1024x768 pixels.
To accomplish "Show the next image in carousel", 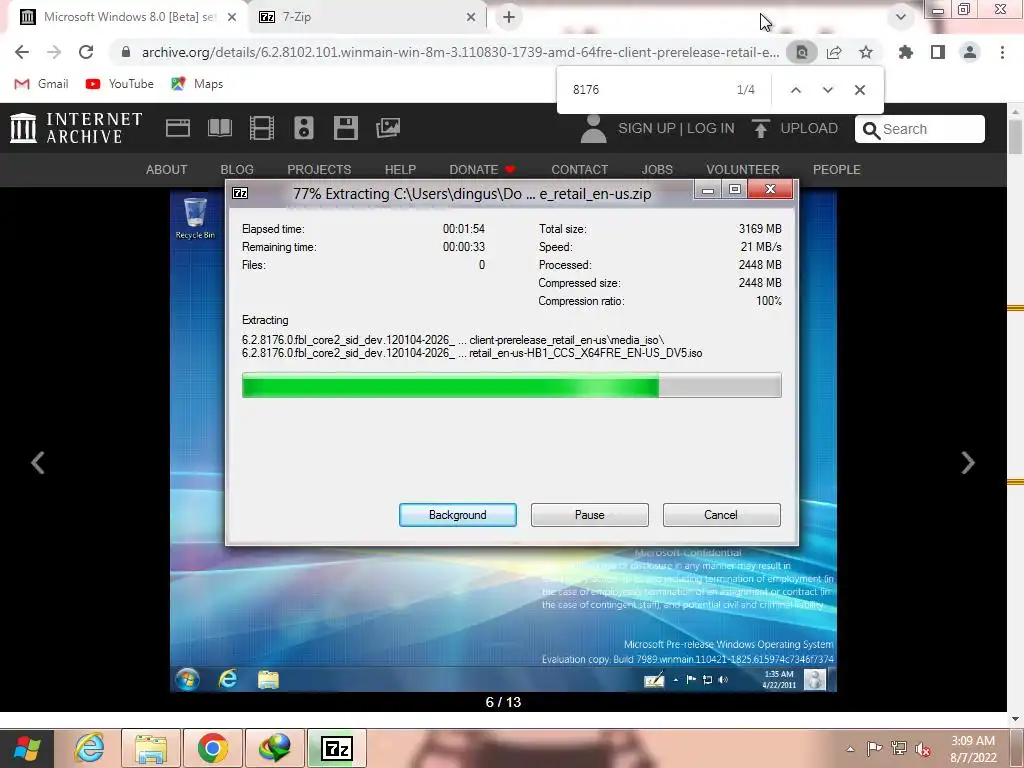I will [968, 463].
